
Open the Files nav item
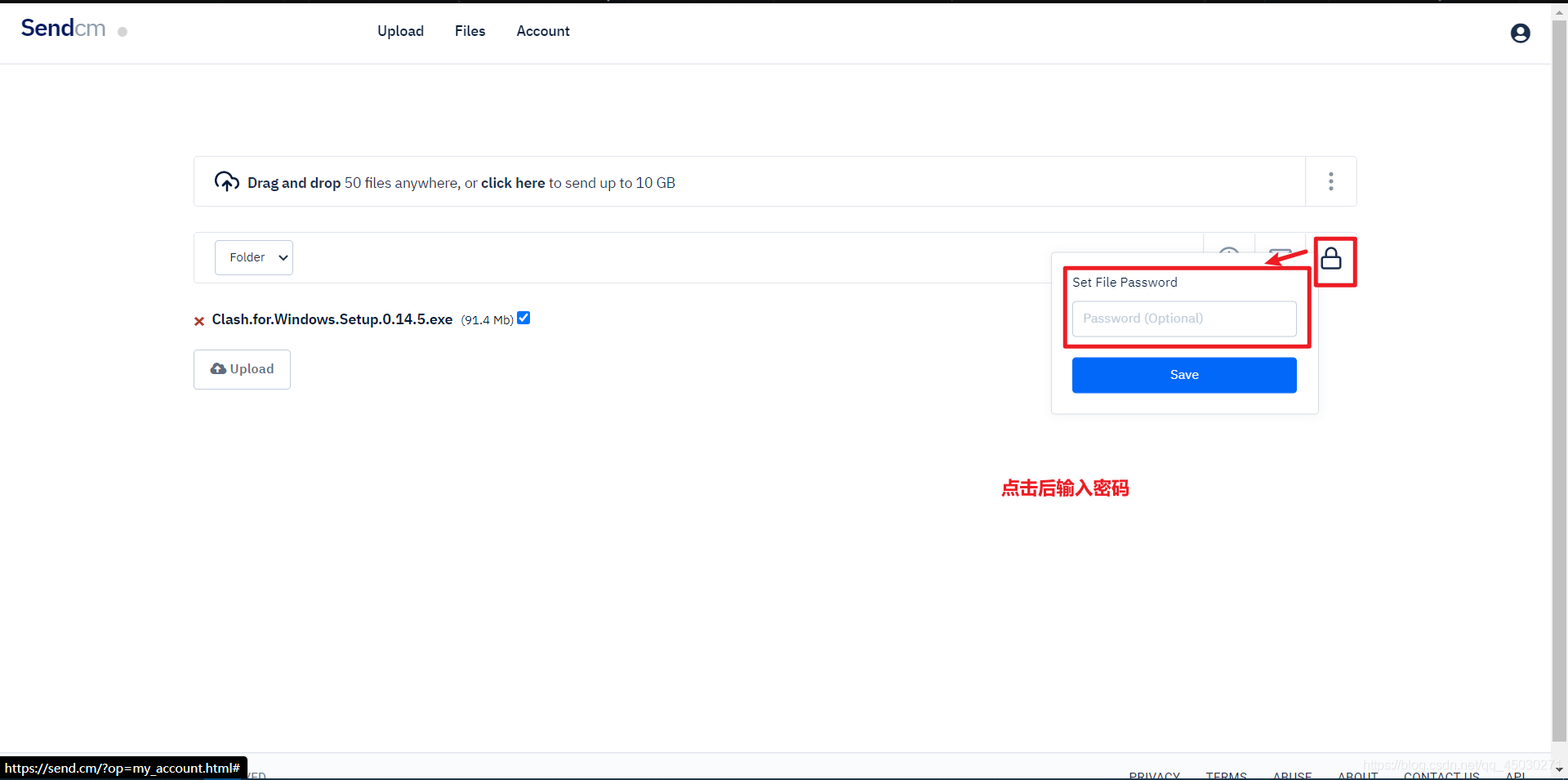tap(470, 31)
